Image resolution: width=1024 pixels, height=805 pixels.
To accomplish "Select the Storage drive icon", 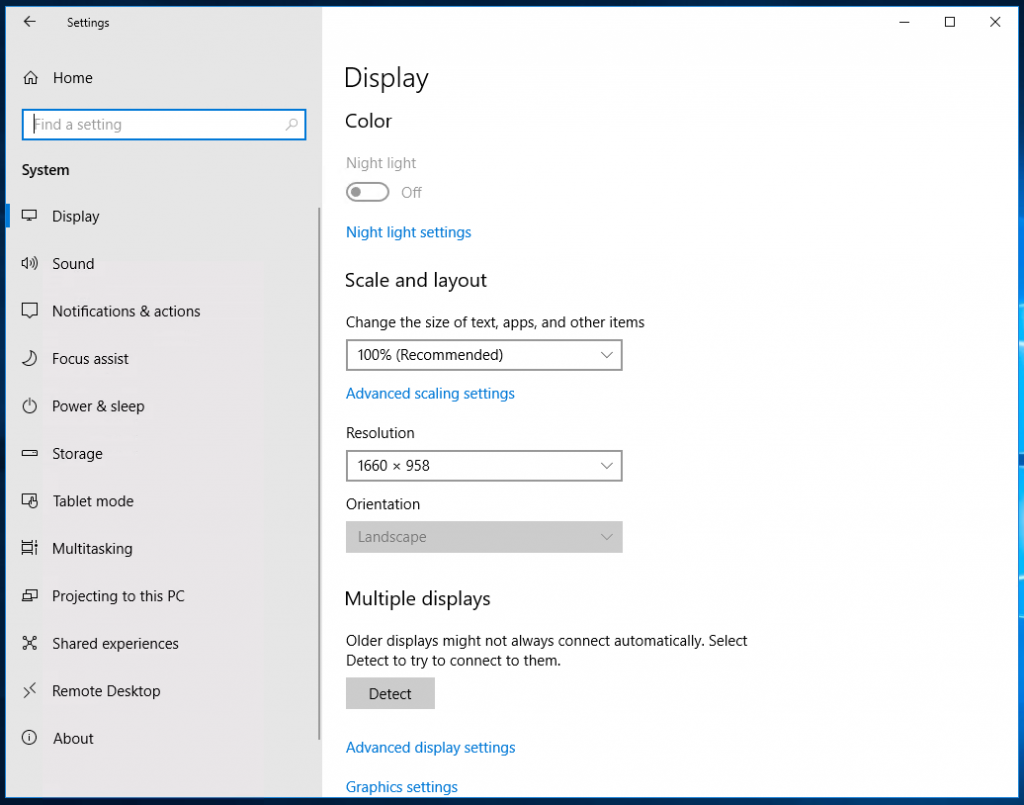I will point(30,453).
